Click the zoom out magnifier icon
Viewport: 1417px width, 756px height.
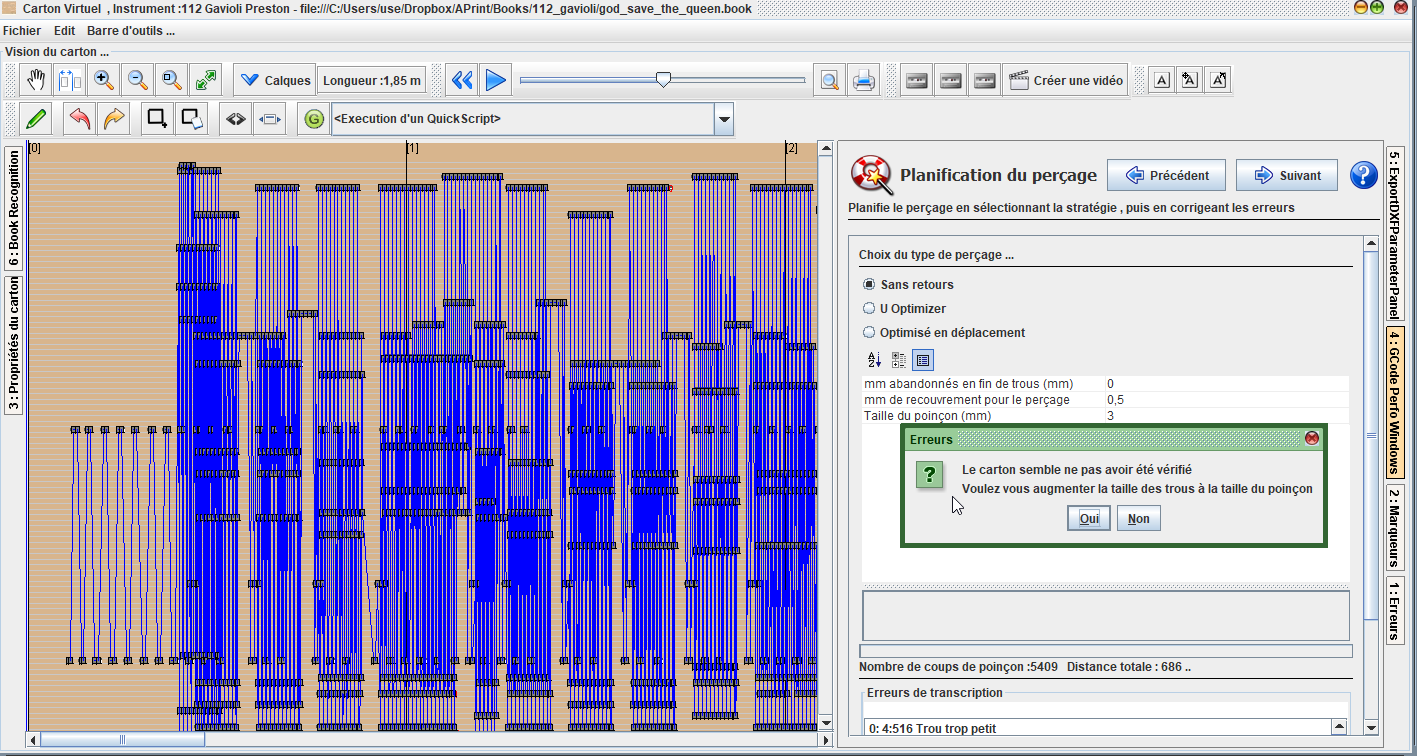[x=138, y=80]
